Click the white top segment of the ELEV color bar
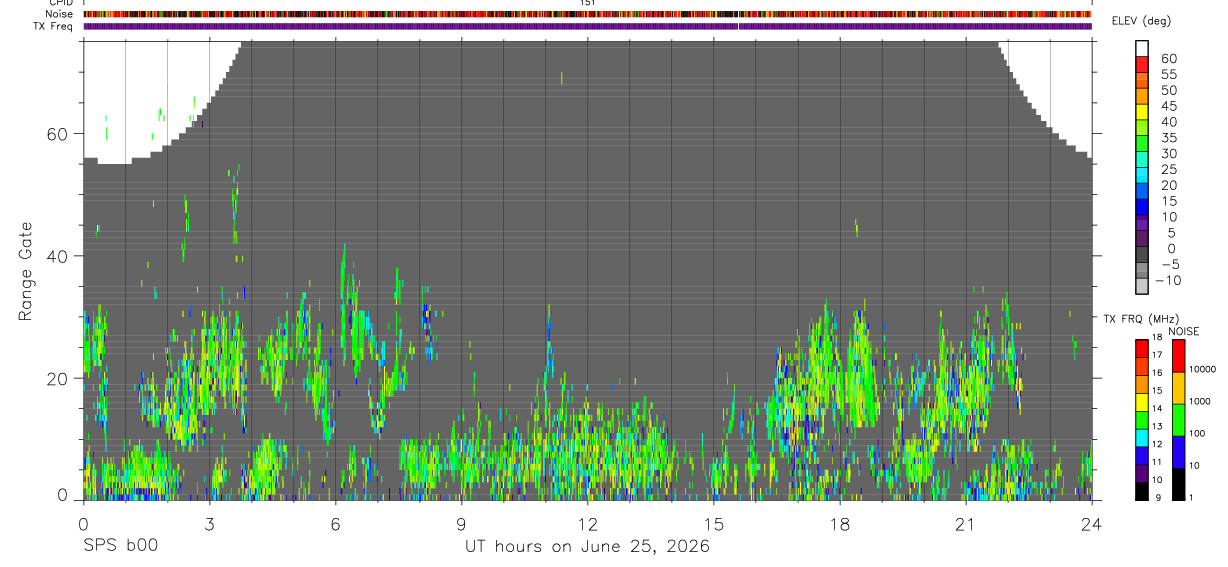1228x567 pixels. [x=1142, y=48]
